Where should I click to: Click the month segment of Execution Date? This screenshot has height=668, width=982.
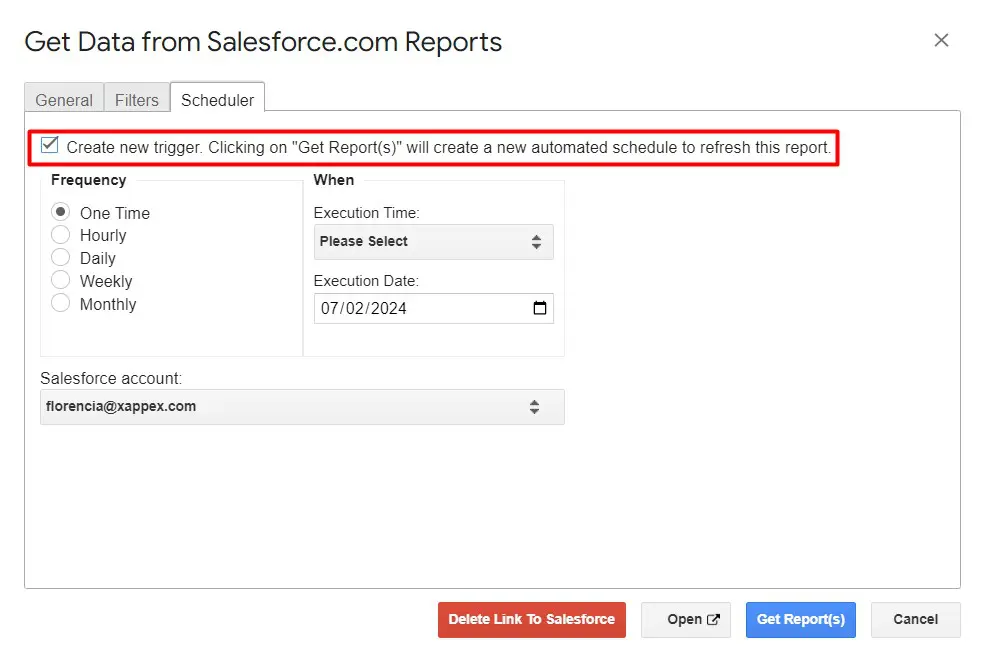pos(330,308)
